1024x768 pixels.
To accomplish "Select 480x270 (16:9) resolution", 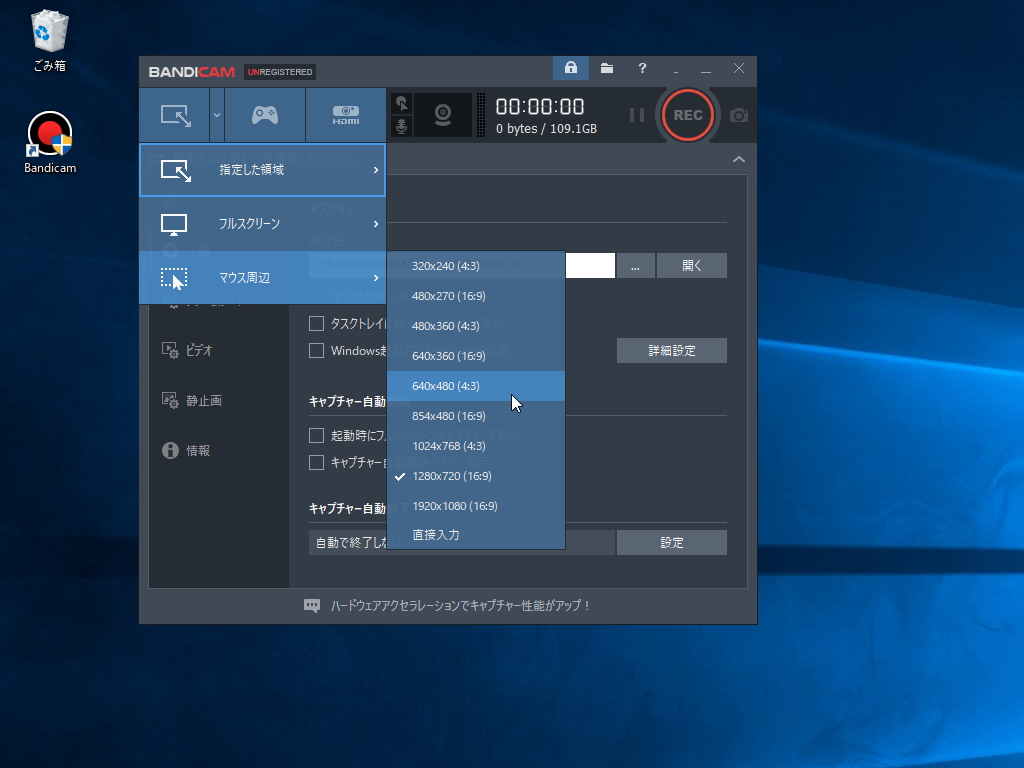I will [475, 296].
